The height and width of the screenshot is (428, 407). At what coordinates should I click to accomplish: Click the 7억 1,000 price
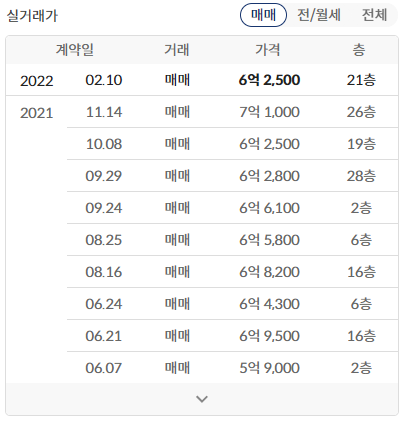pyautogui.click(x=269, y=112)
